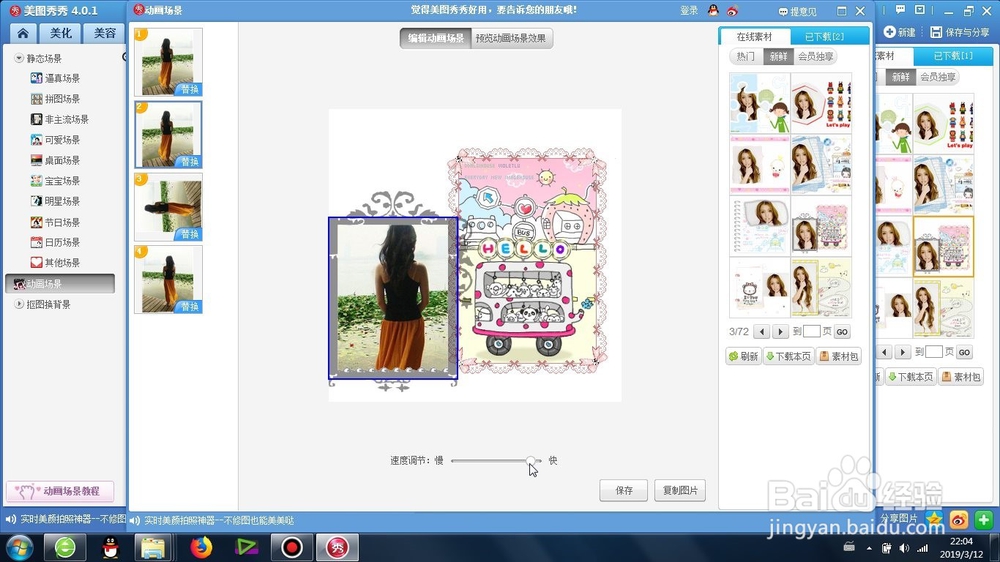1000x562 pixels.
Task: Open the screen recorder taskbar icon
Action: [x=291, y=547]
